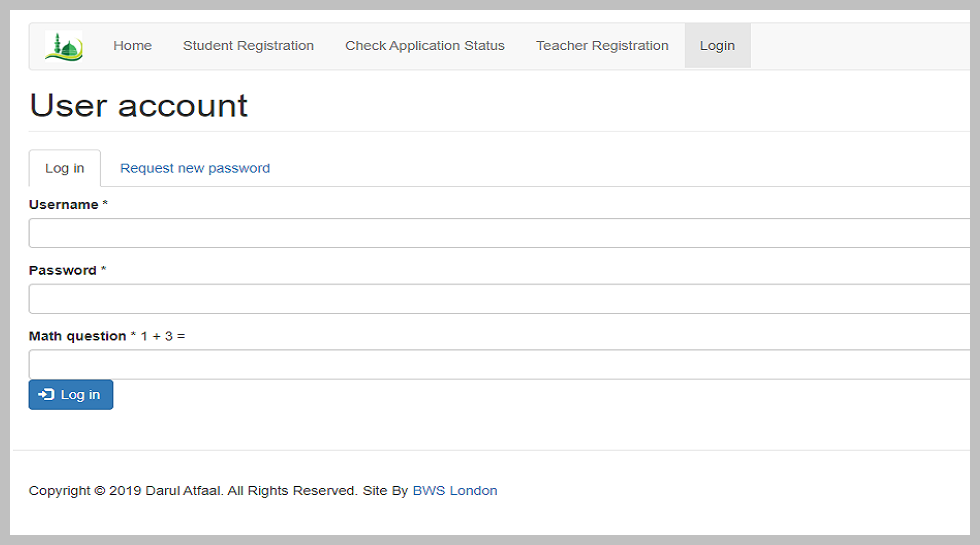Image resolution: width=980 pixels, height=545 pixels.
Task: Click the Username label
Action: click(64, 205)
